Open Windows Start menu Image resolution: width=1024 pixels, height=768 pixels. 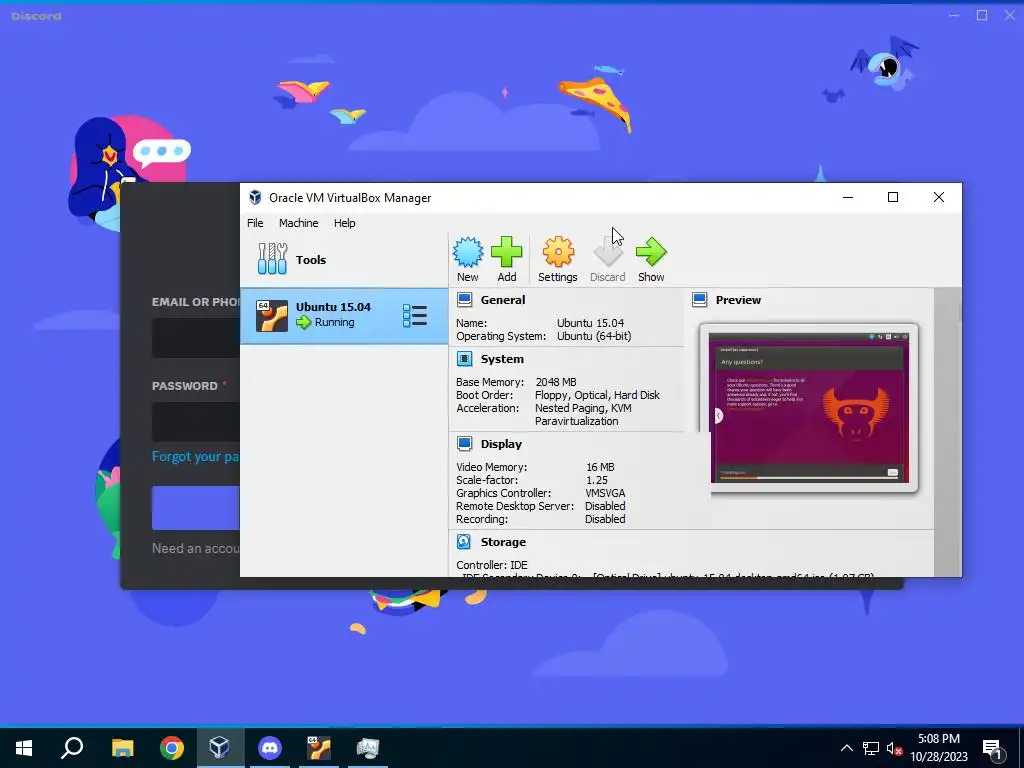(24, 748)
